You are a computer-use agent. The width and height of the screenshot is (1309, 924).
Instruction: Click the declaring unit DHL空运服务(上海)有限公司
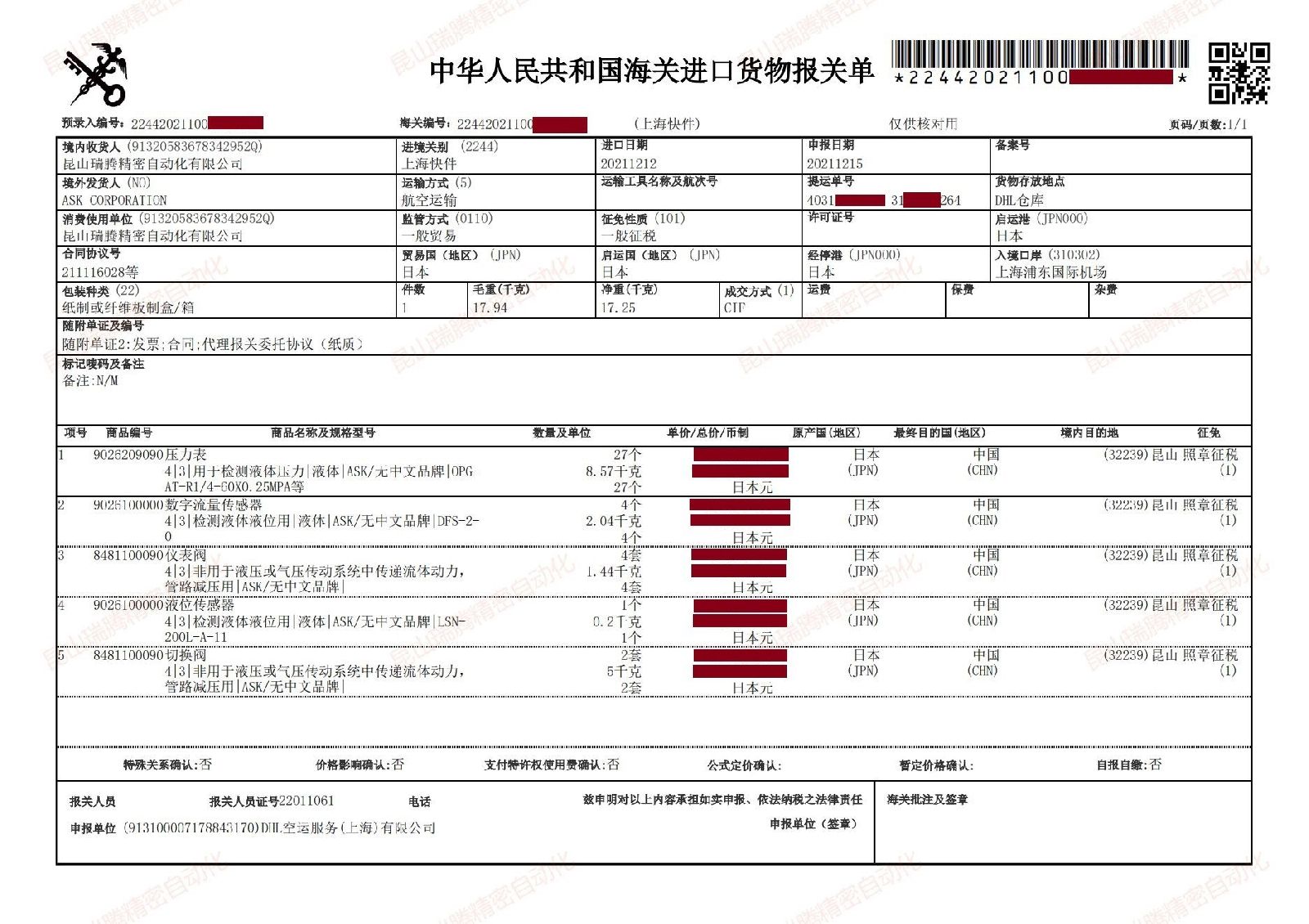point(348,828)
